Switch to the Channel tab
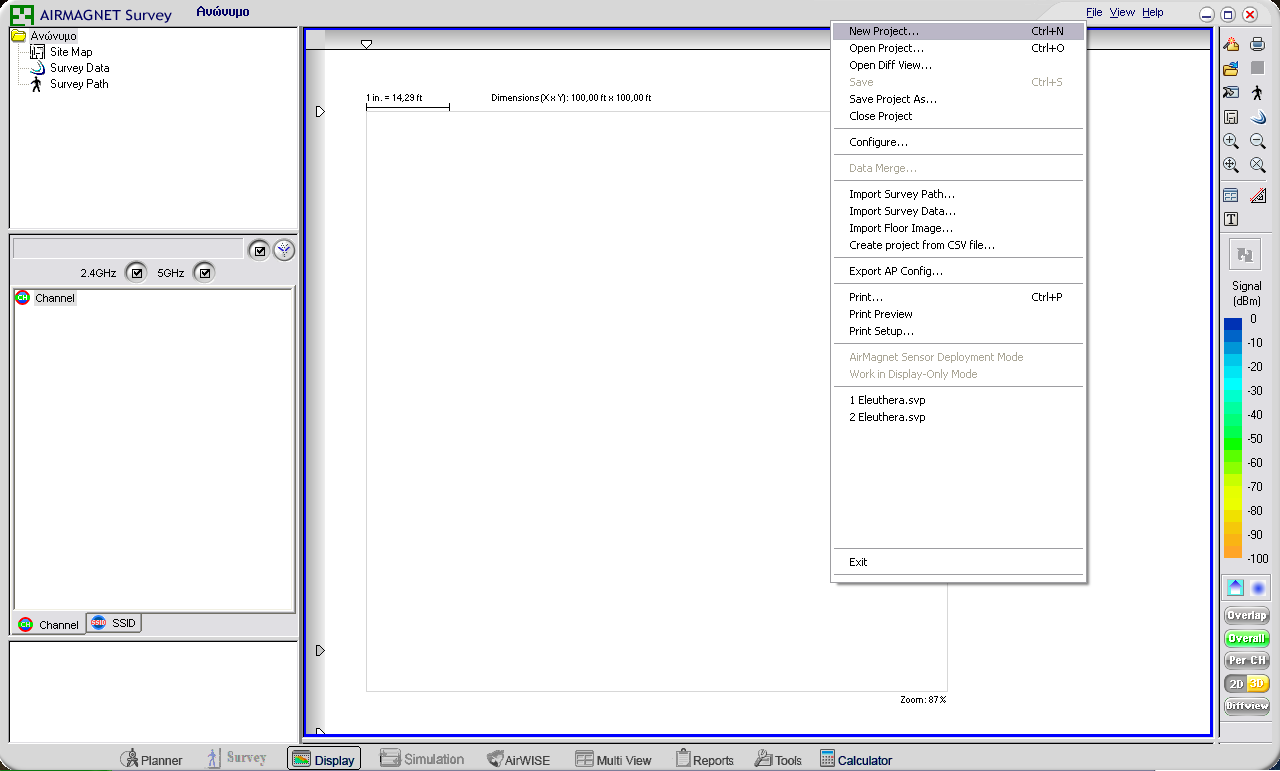The width and height of the screenshot is (1280, 771). [x=49, y=624]
